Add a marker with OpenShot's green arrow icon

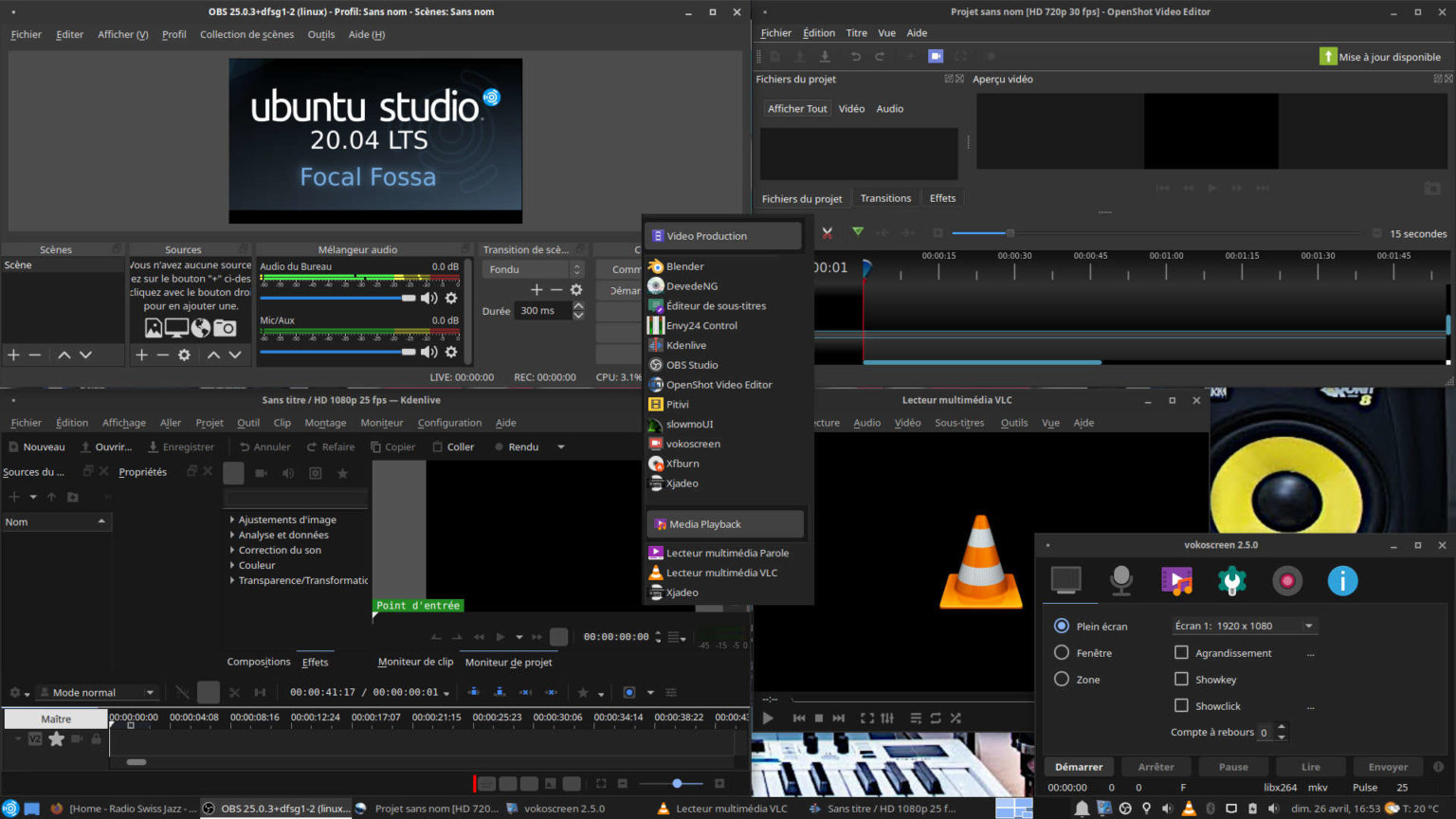tap(858, 231)
